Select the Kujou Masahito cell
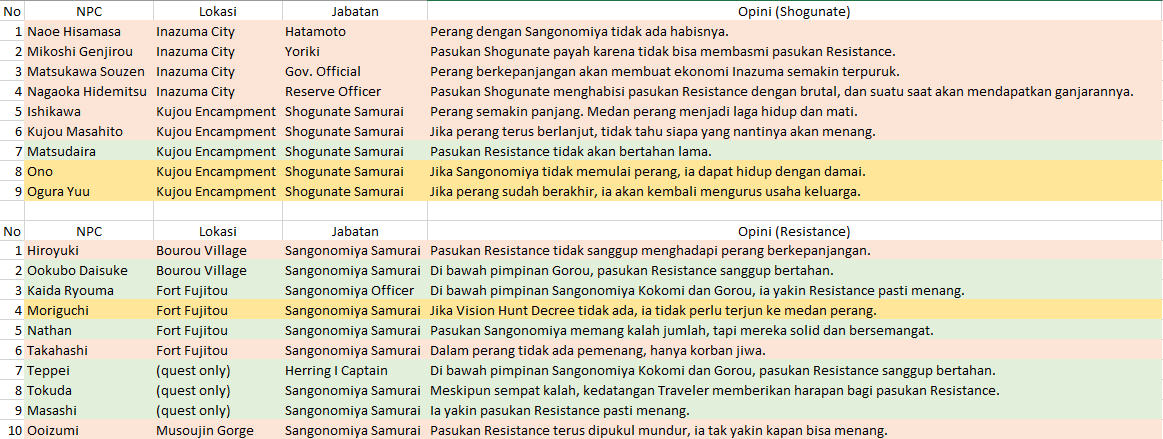The width and height of the screenshot is (1163, 439). click(x=88, y=131)
